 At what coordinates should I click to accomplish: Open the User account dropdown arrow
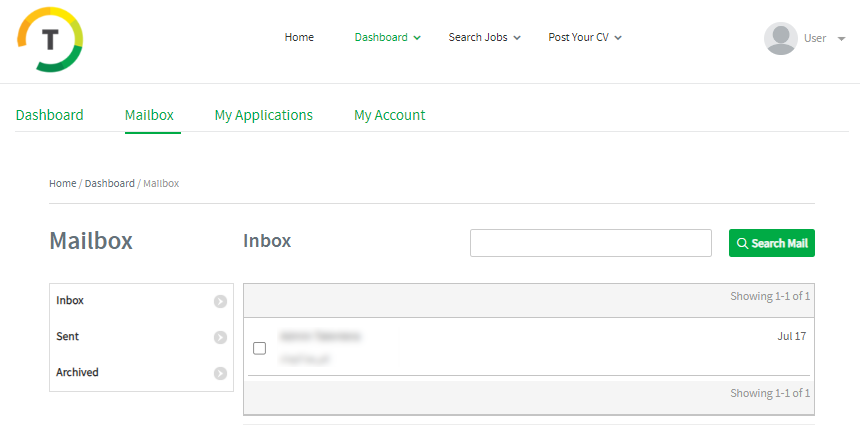click(x=841, y=39)
